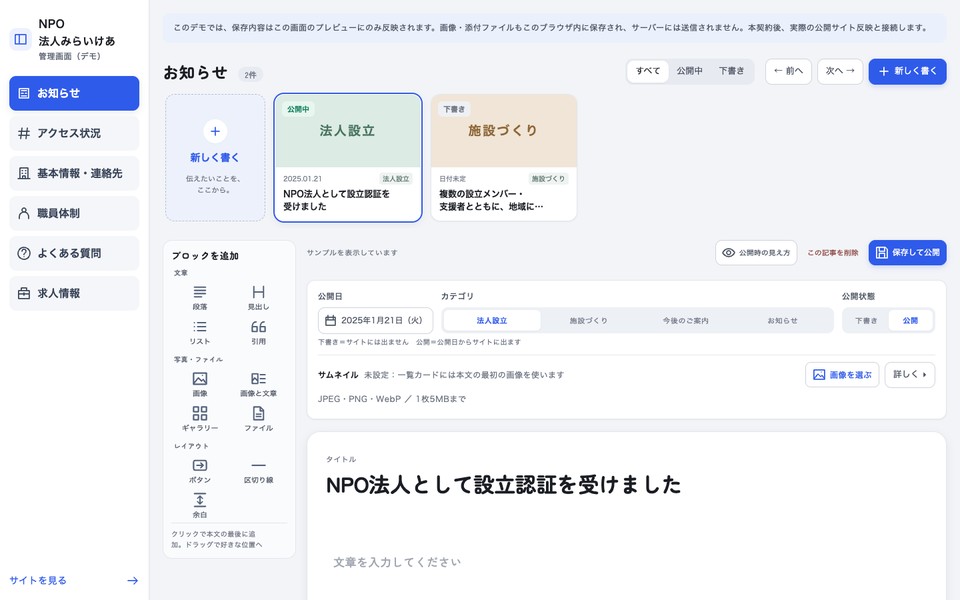
Task: Open 求人情報 in the sidebar
Action: (74, 293)
